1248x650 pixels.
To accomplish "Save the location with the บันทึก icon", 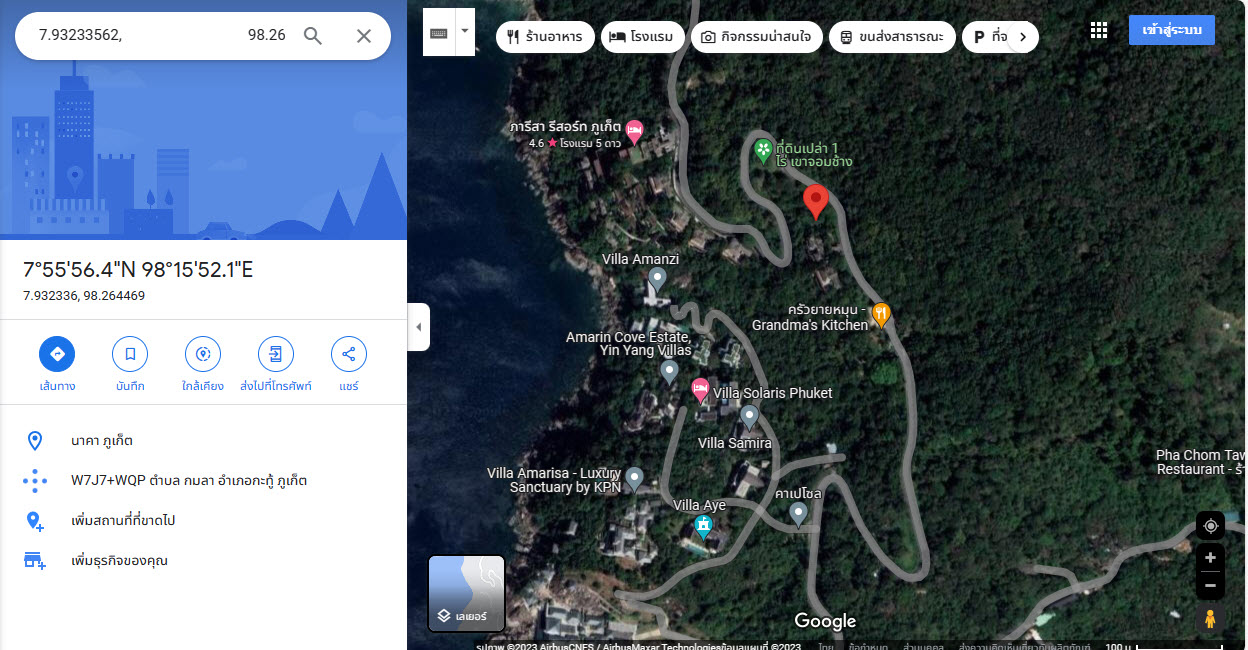I will coord(130,354).
